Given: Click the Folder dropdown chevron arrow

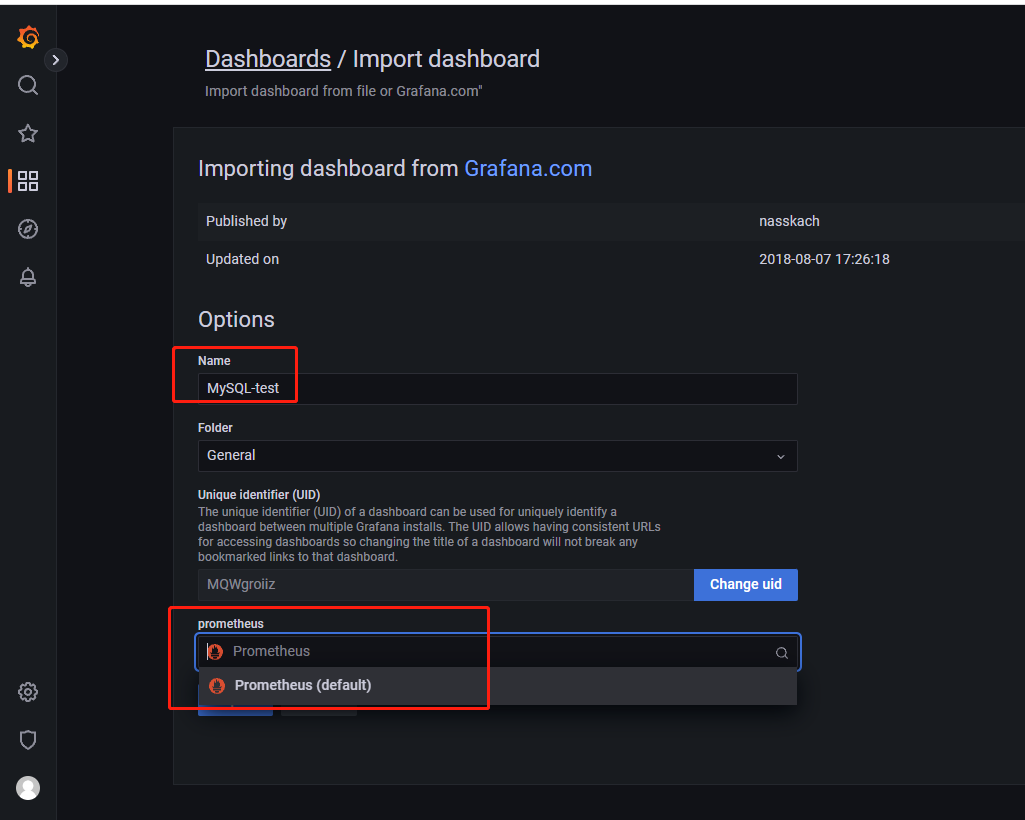Looking at the screenshot, I should (781, 456).
